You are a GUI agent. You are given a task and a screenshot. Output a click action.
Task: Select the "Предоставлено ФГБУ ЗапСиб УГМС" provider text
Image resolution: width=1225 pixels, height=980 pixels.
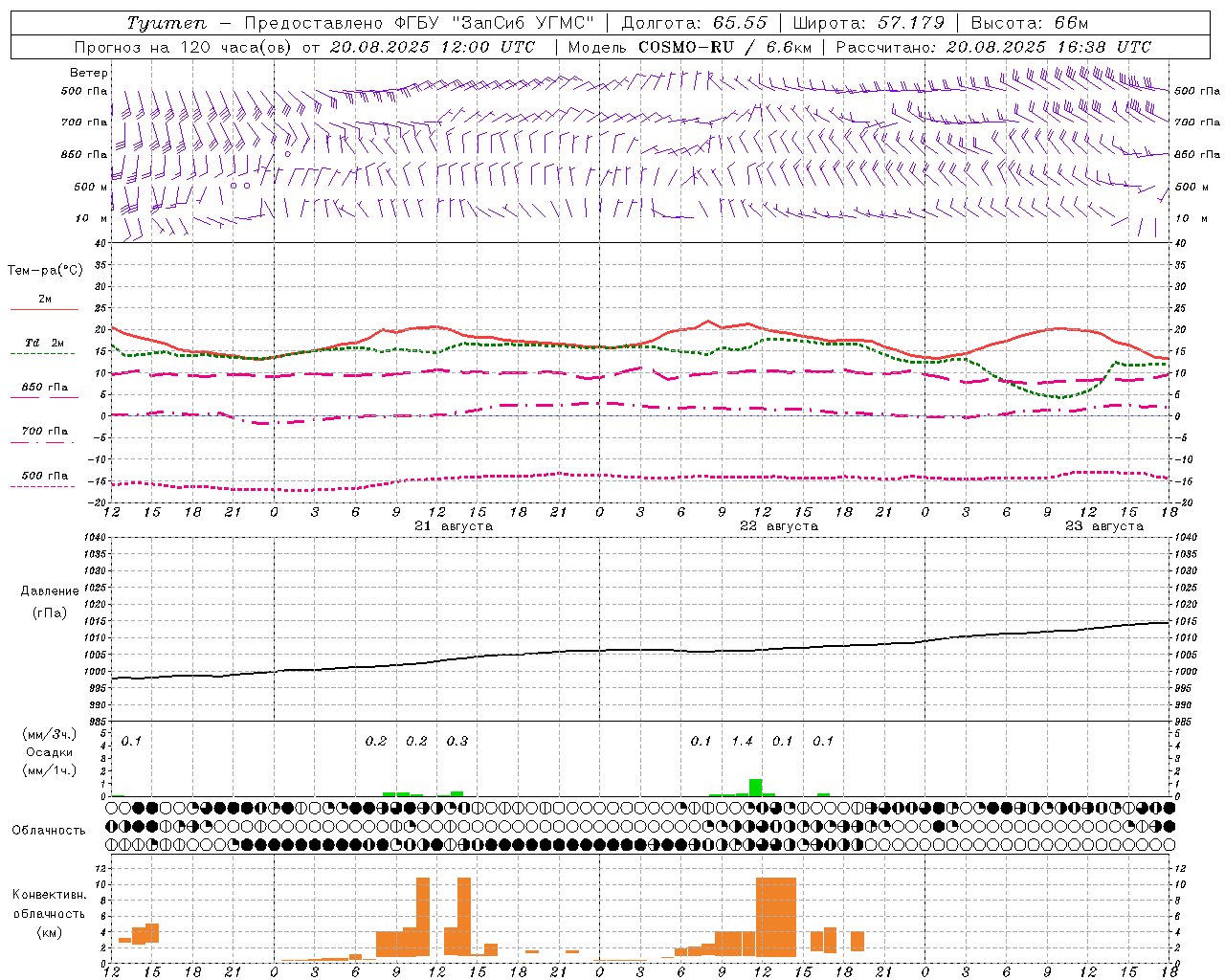pyautogui.click(x=419, y=23)
